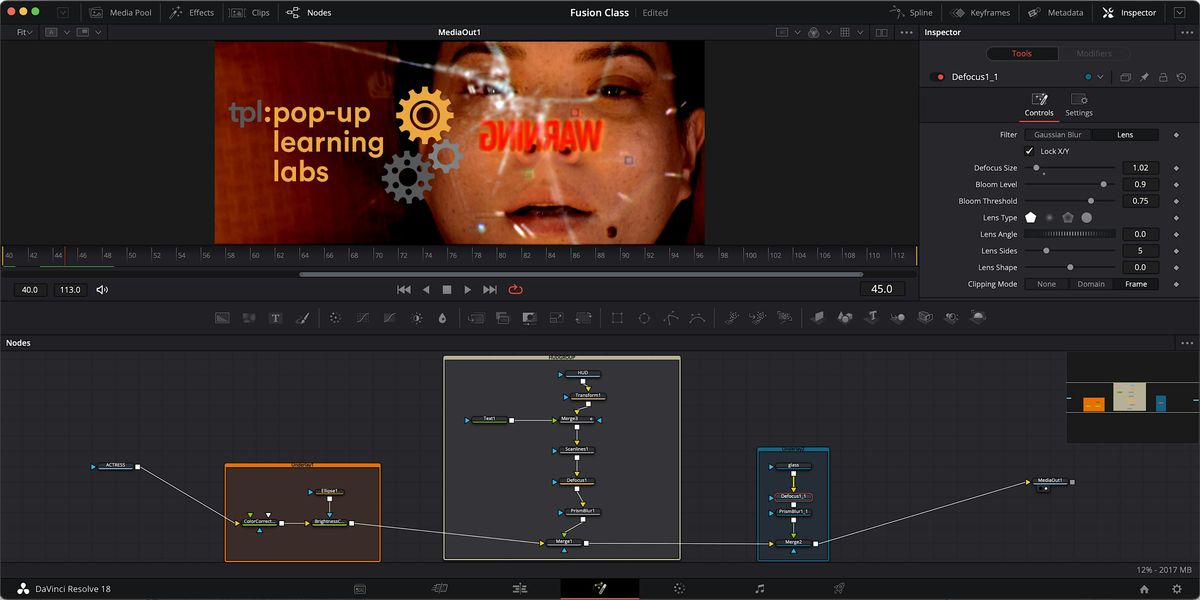Screen dimensions: 1200x600
Task: Add a Color Corrector tool from toolbar
Action: [335, 318]
